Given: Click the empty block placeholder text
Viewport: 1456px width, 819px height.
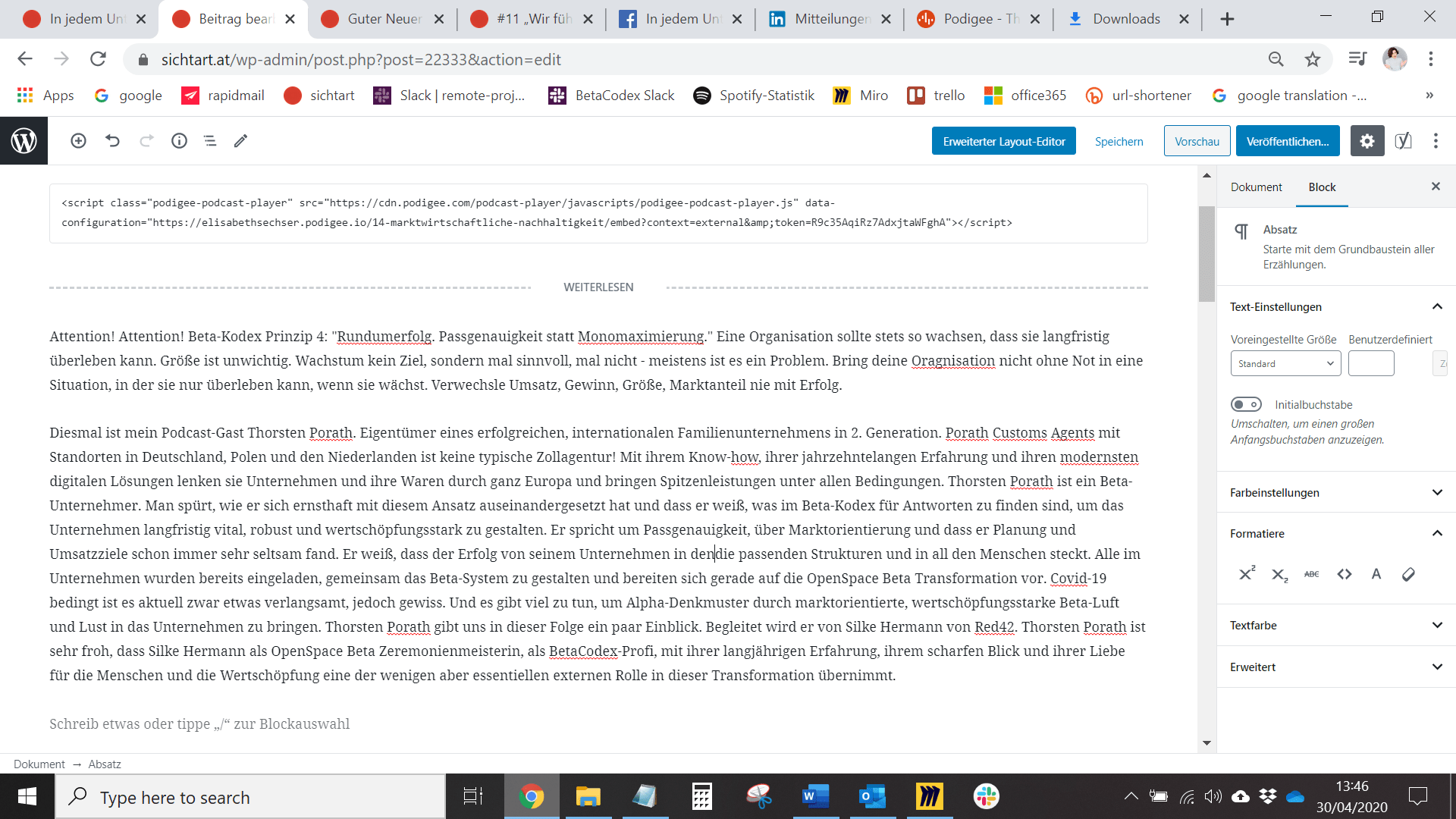Looking at the screenshot, I should tap(199, 723).
